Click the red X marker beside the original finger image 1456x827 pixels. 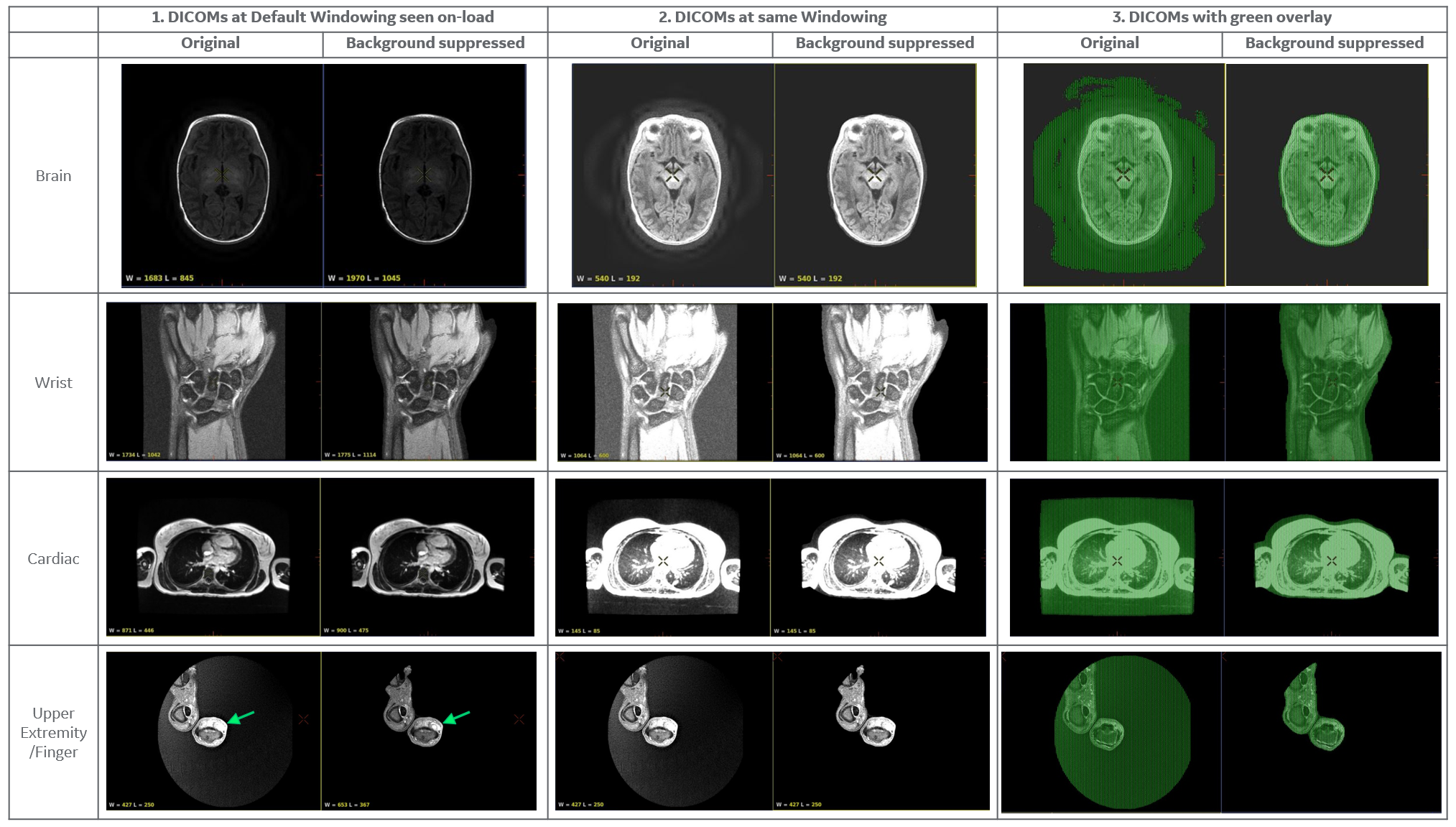pos(304,719)
